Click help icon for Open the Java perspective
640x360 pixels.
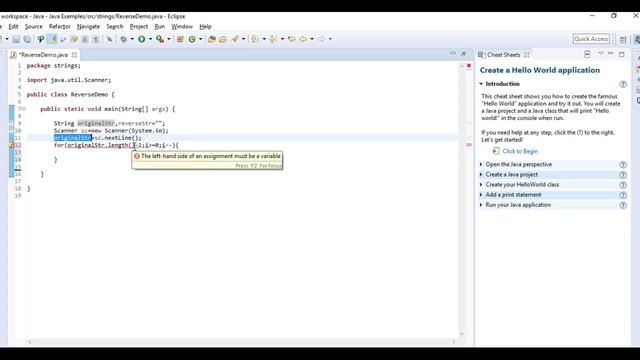point(623,165)
